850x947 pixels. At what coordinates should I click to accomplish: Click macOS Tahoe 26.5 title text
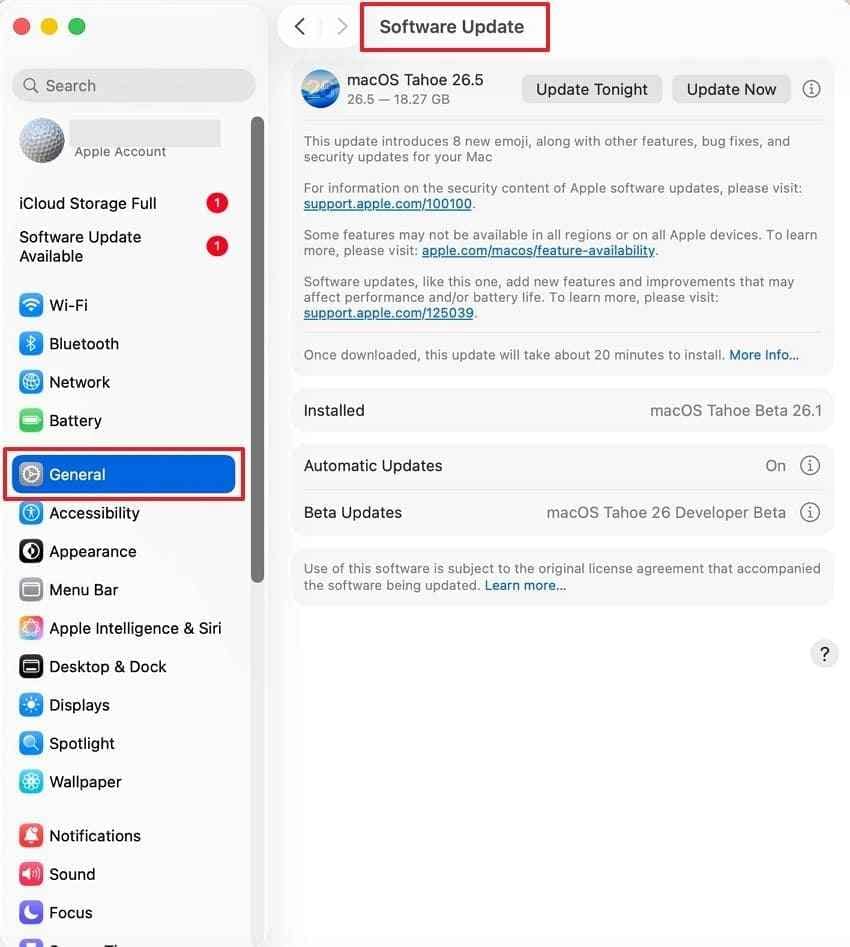pyautogui.click(x=415, y=80)
